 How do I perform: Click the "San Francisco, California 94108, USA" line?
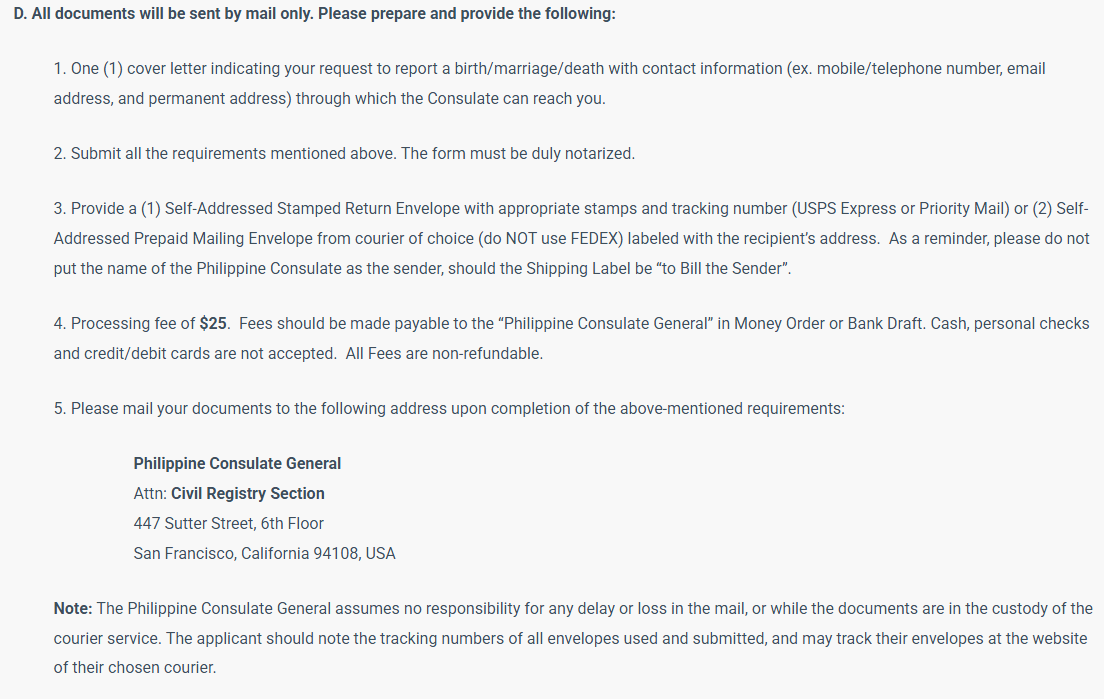[264, 554]
